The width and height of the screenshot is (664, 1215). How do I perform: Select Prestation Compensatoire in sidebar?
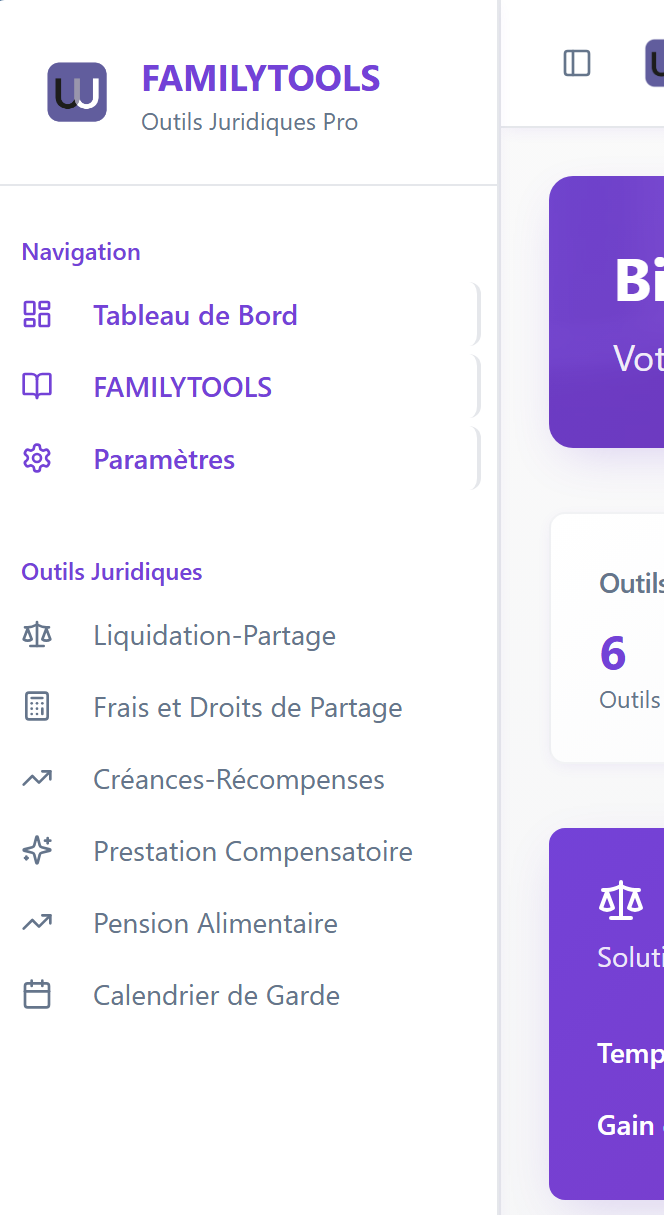(x=252, y=851)
